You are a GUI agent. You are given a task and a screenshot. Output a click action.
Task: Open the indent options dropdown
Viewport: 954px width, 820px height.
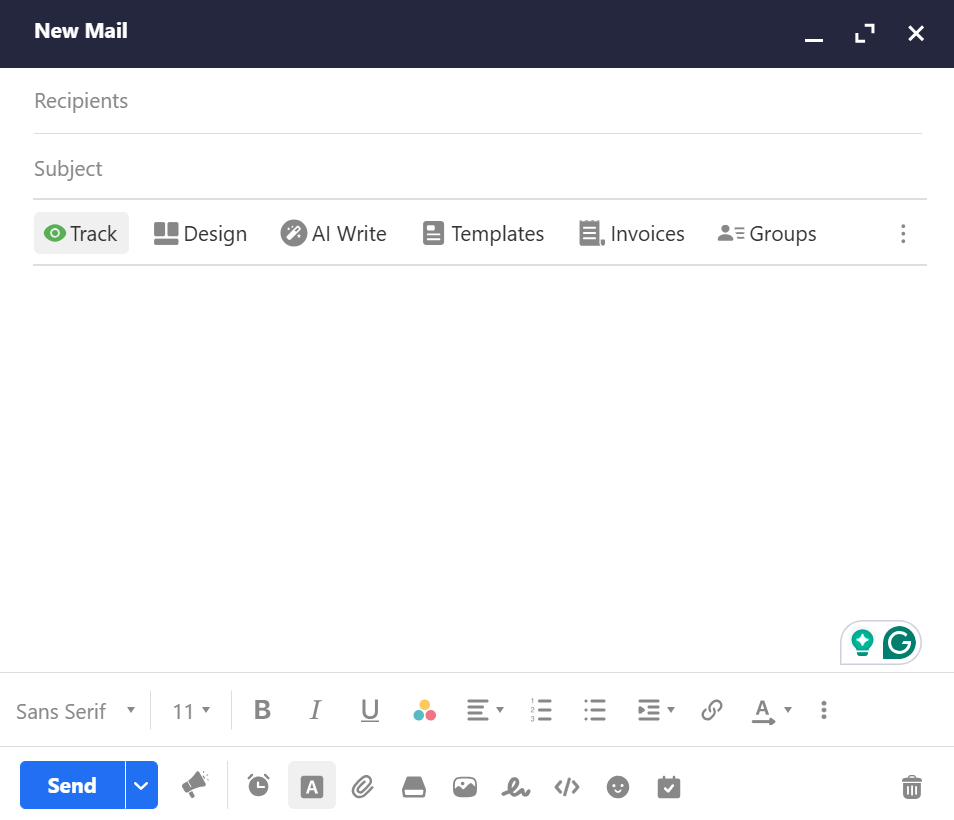(656, 710)
